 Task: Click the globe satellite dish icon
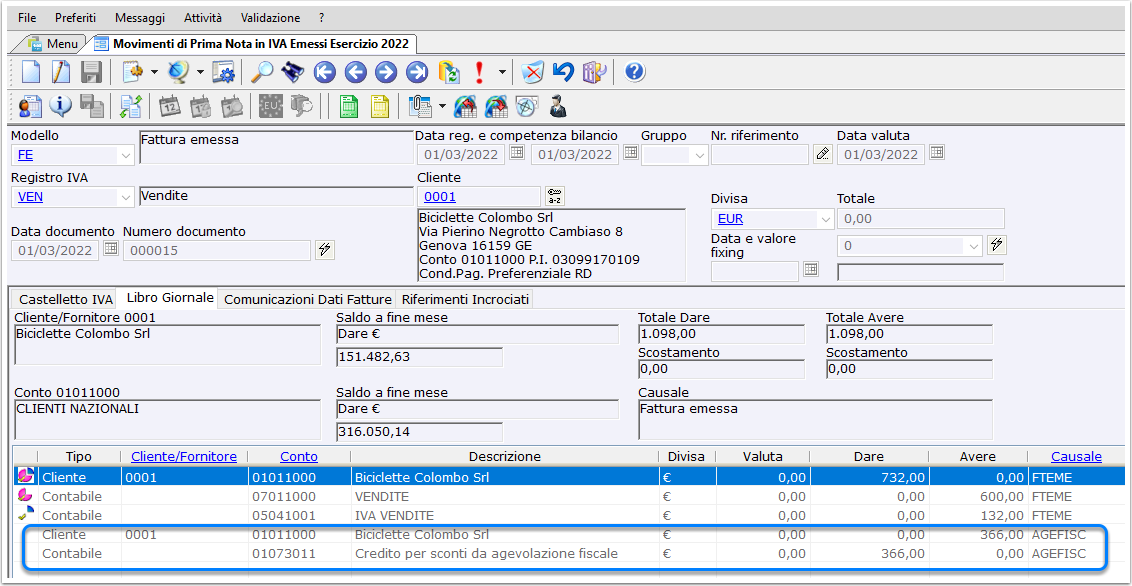click(178, 72)
